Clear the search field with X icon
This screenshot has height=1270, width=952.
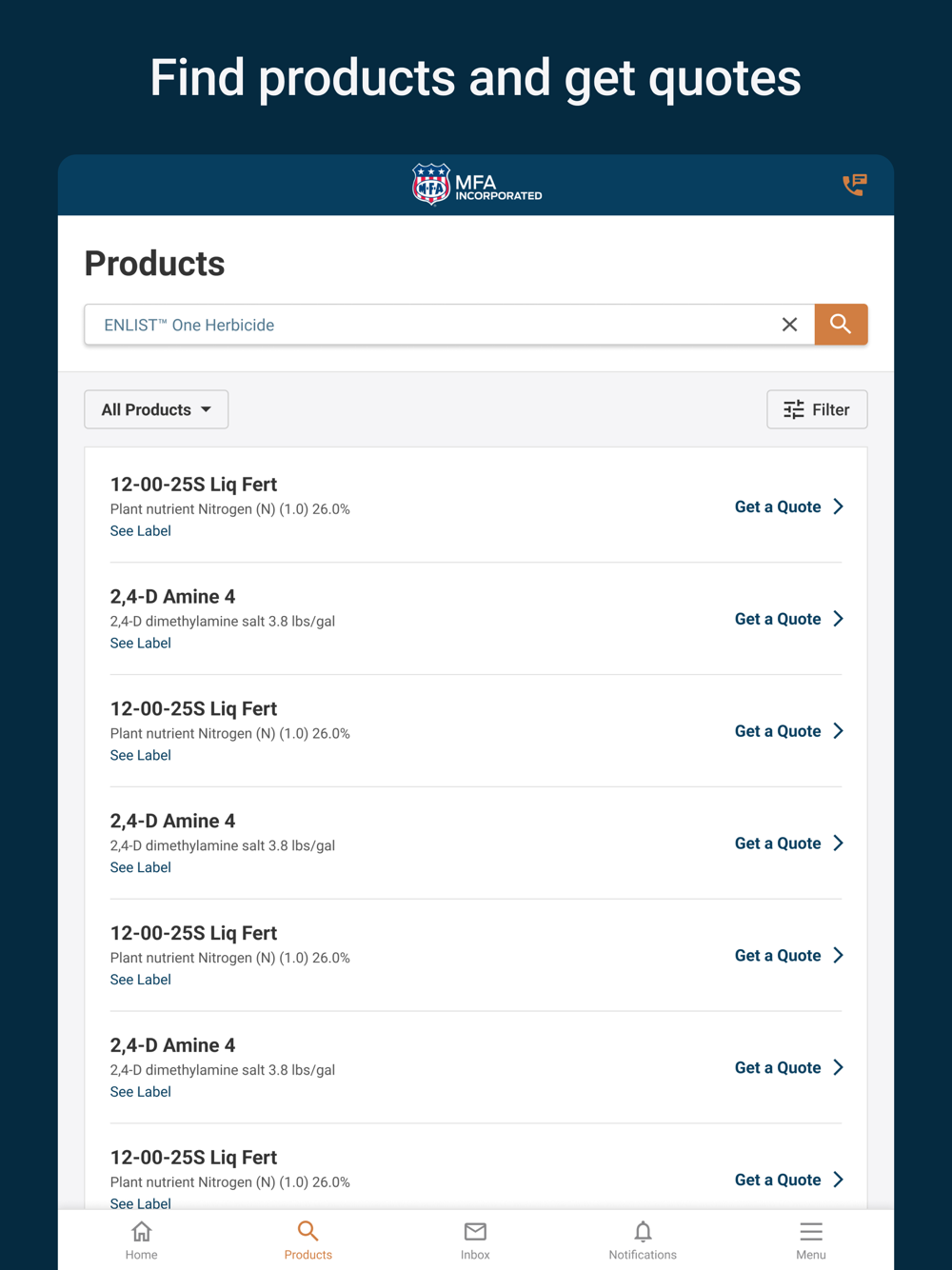[789, 325]
